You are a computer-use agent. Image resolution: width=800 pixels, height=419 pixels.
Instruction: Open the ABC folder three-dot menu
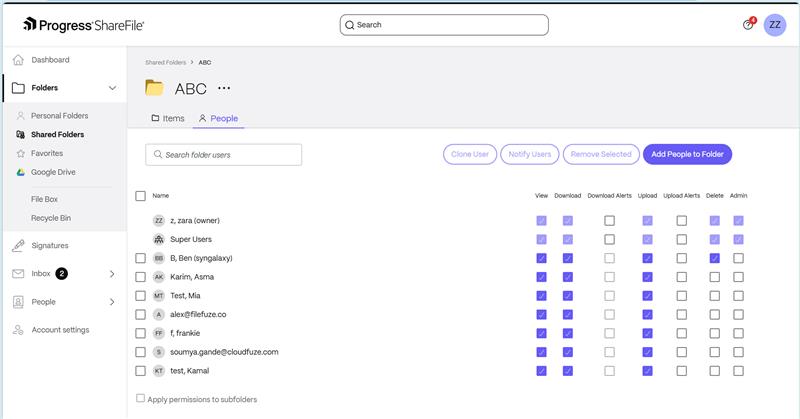click(224, 88)
